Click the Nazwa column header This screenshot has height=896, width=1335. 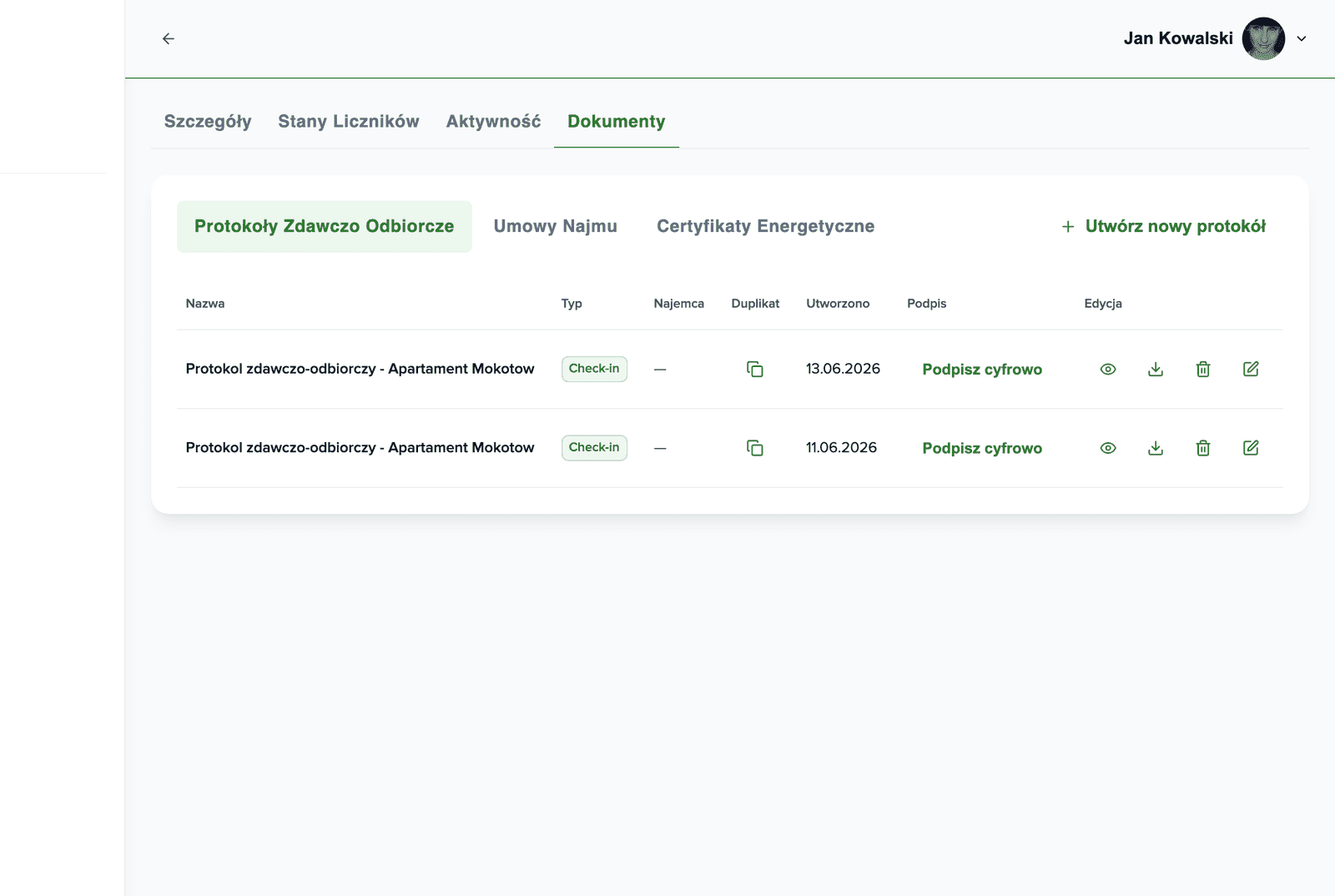click(x=205, y=304)
